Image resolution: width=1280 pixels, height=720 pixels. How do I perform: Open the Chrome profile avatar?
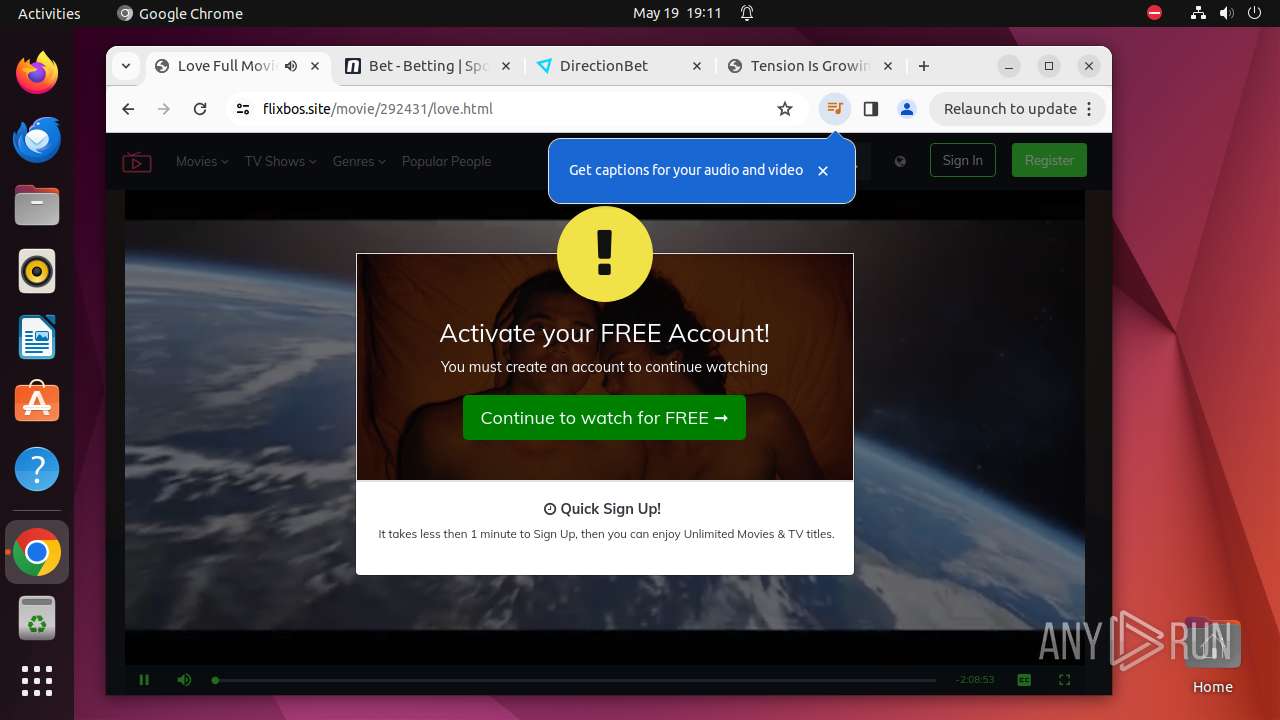(907, 109)
